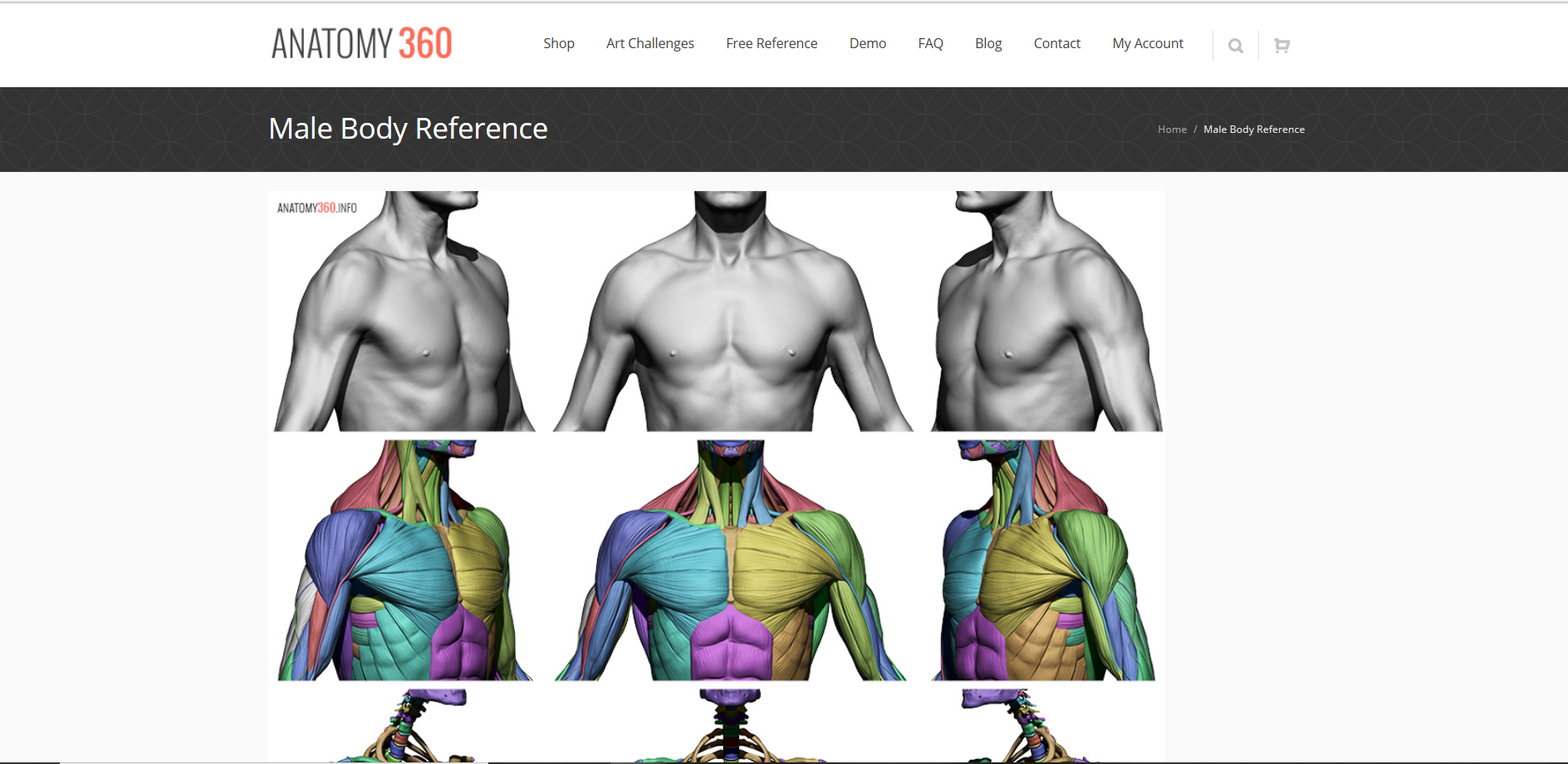Select the Demo navigation link

coord(868,43)
